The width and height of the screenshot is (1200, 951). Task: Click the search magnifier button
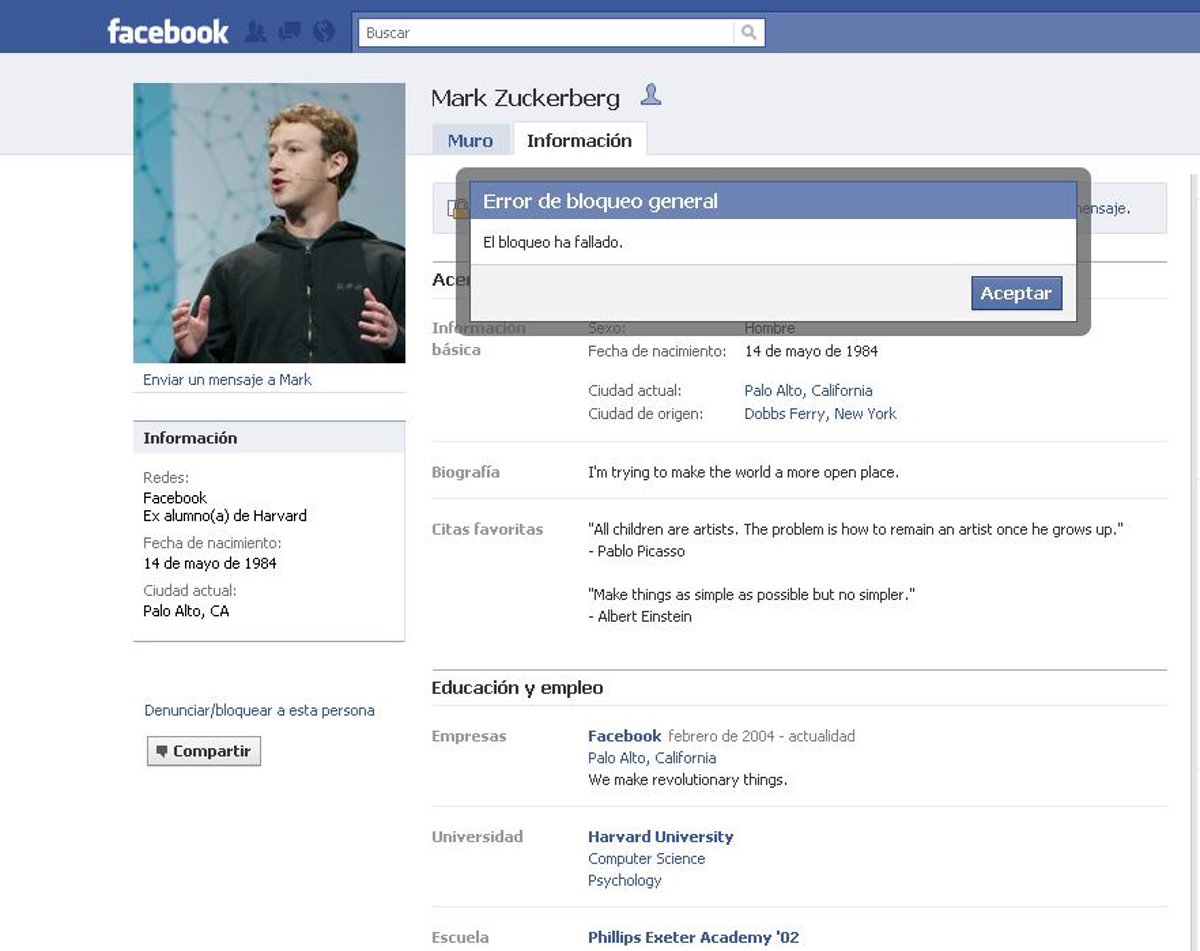tap(749, 33)
